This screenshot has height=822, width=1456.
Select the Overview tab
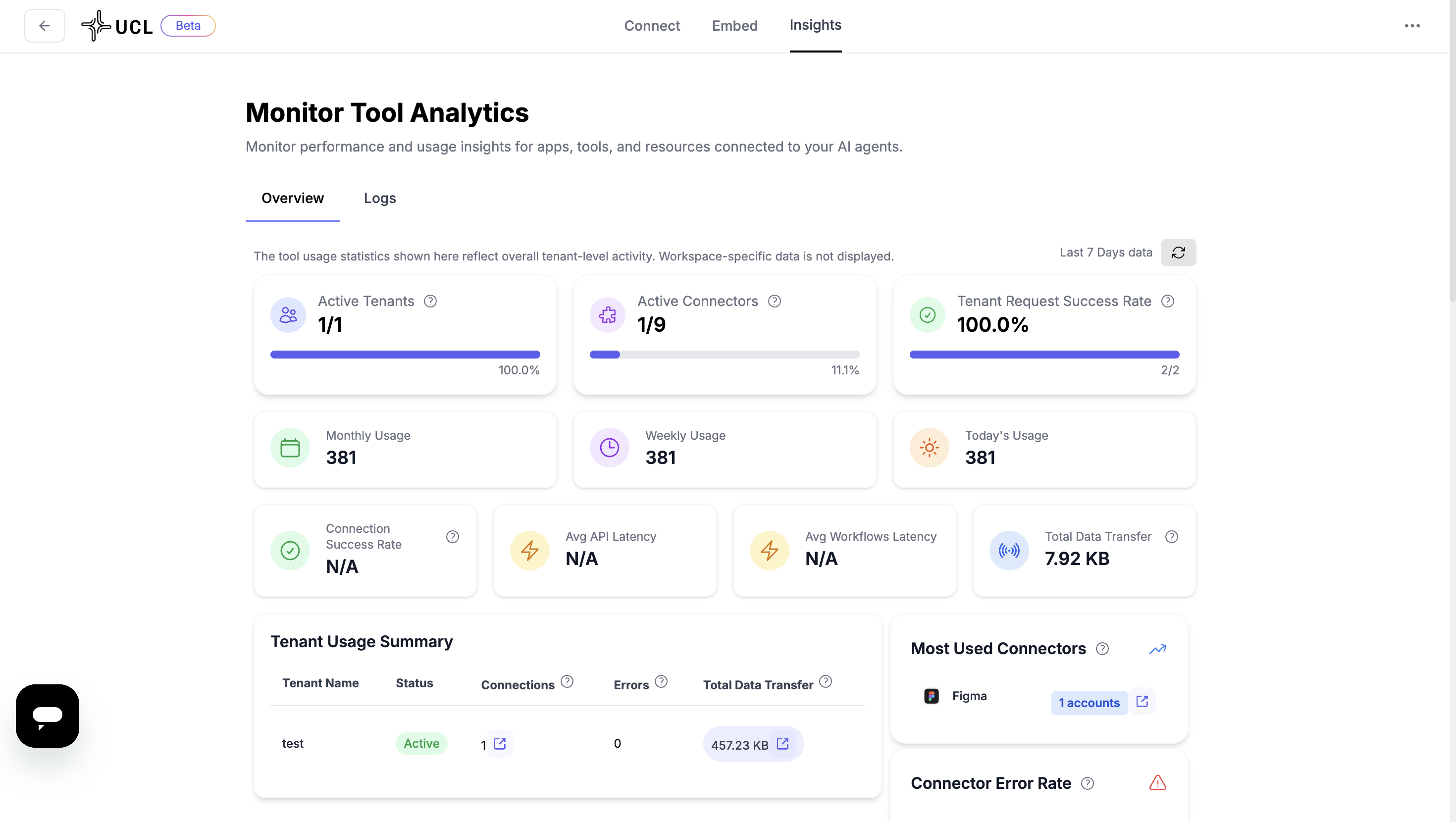point(292,198)
